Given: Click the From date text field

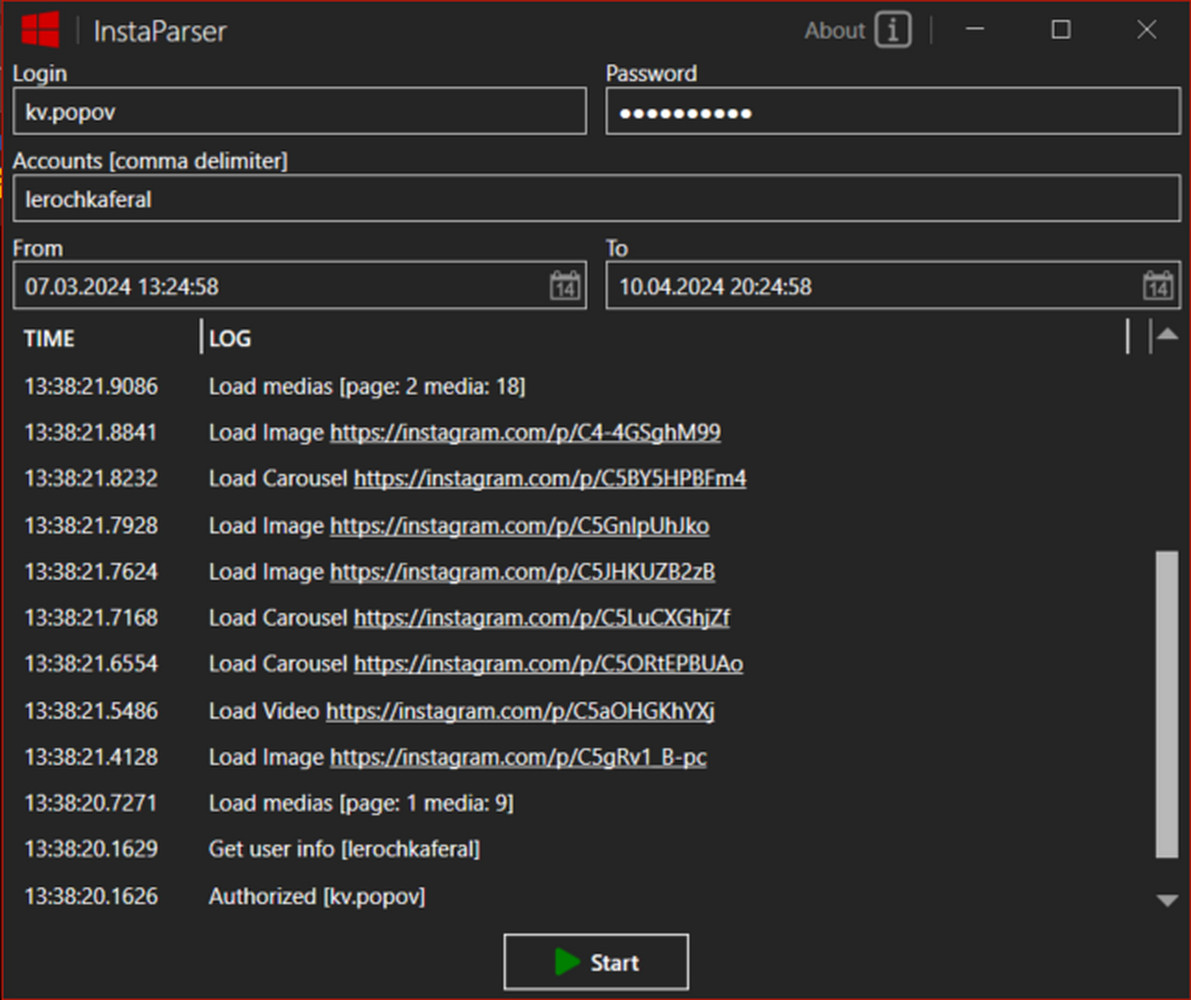Looking at the screenshot, I should [x=280, y=287].
